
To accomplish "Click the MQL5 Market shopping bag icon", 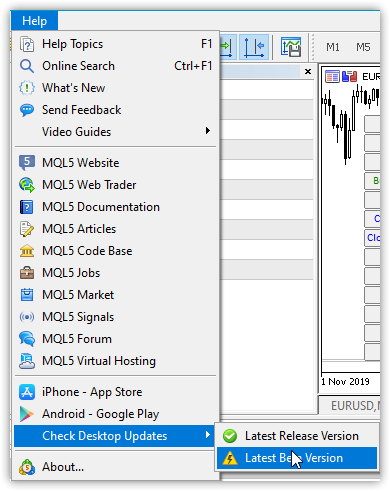I will pos(27,295).
